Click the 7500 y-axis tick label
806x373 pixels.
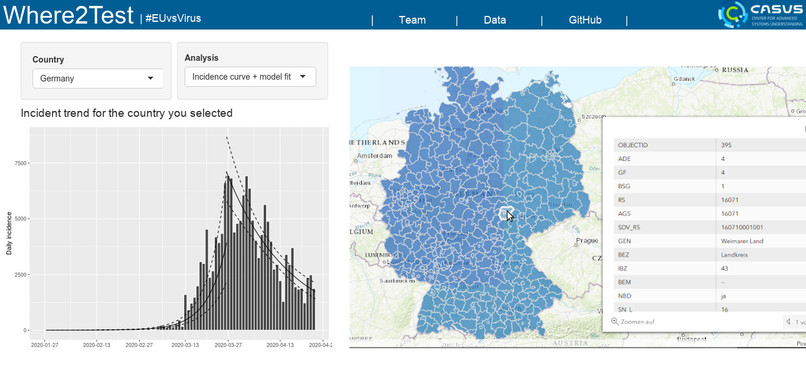pyautogui.click(x=21, y=163)
